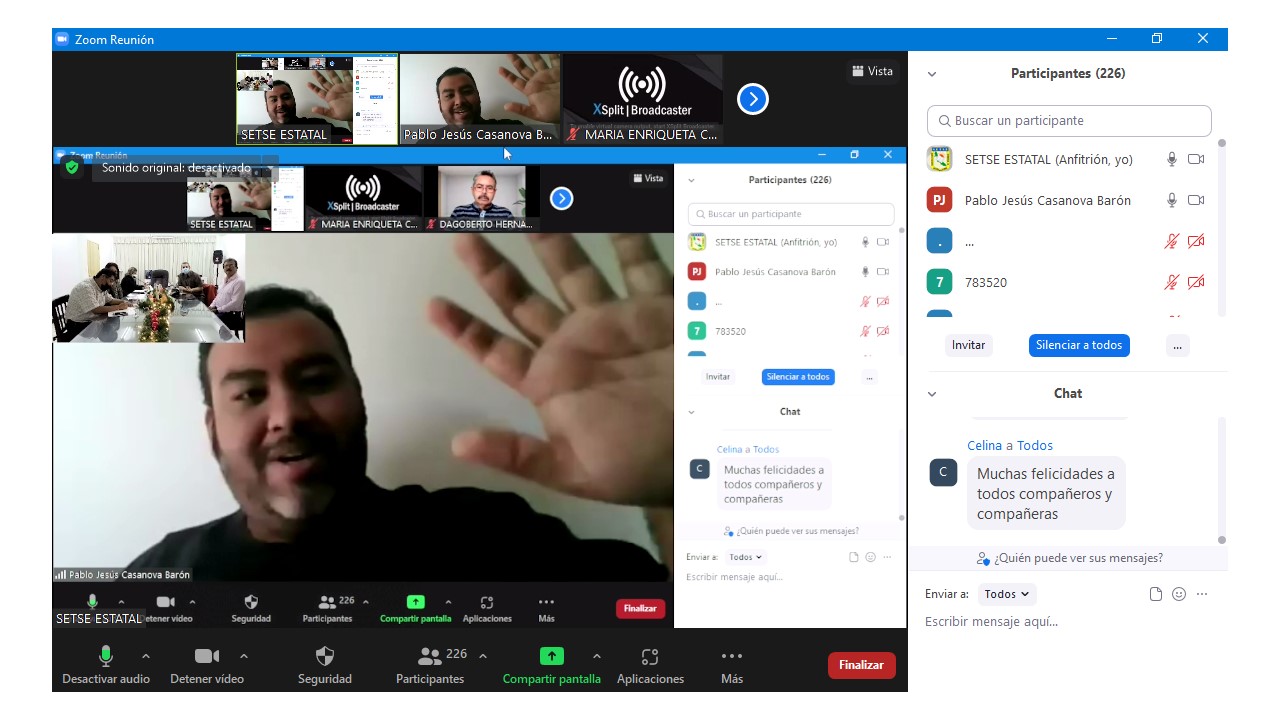
Task: Click blue next-arrow in video thumbnail strip
Action: pos(753,99)
